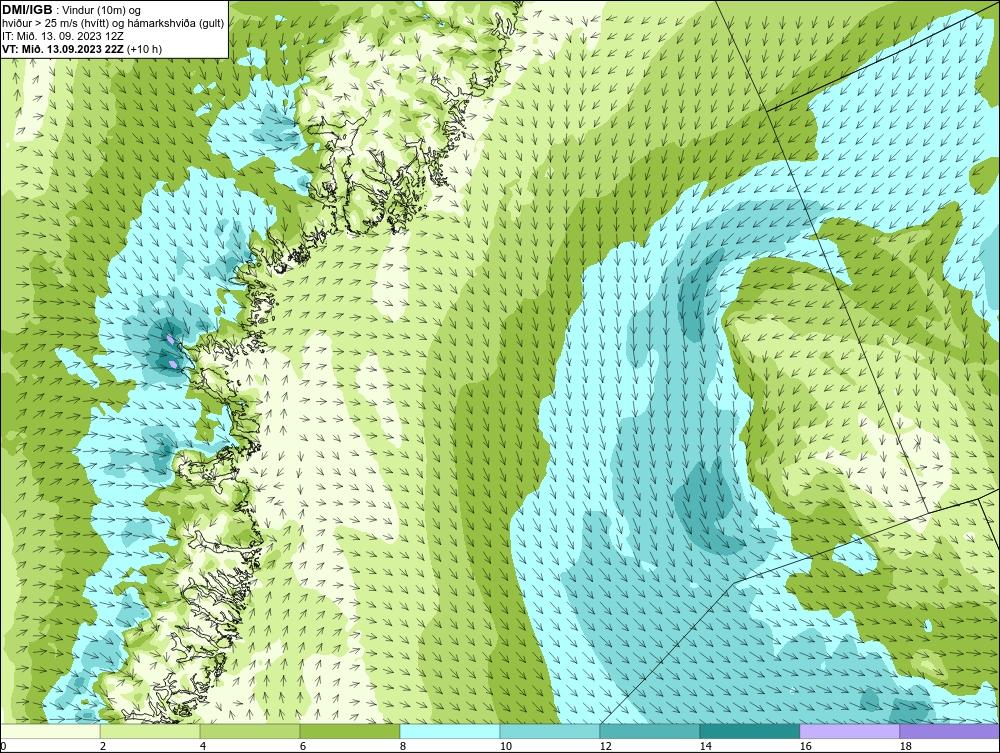Click the legend scale label '0'

click(x=3, y=746)
